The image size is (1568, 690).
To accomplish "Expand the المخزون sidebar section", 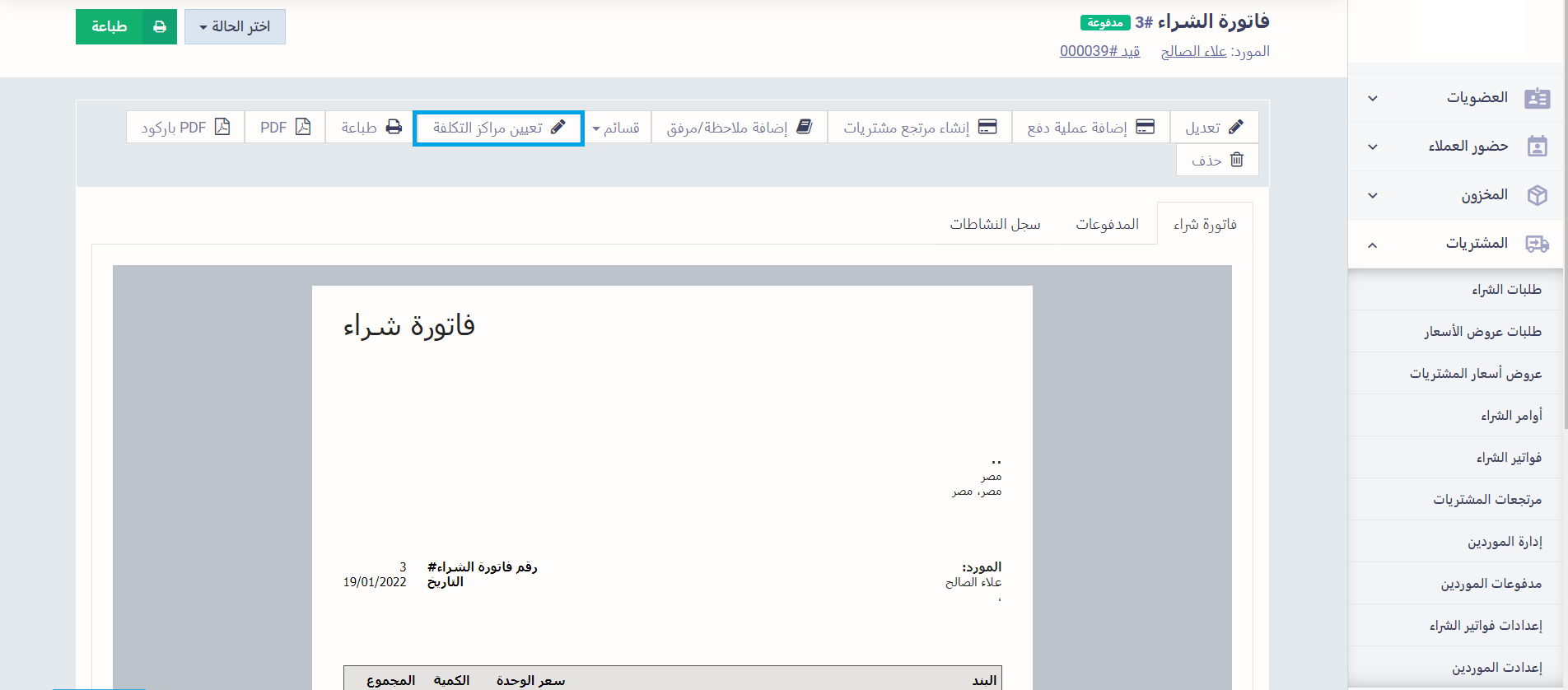I will pos(1372,195).
